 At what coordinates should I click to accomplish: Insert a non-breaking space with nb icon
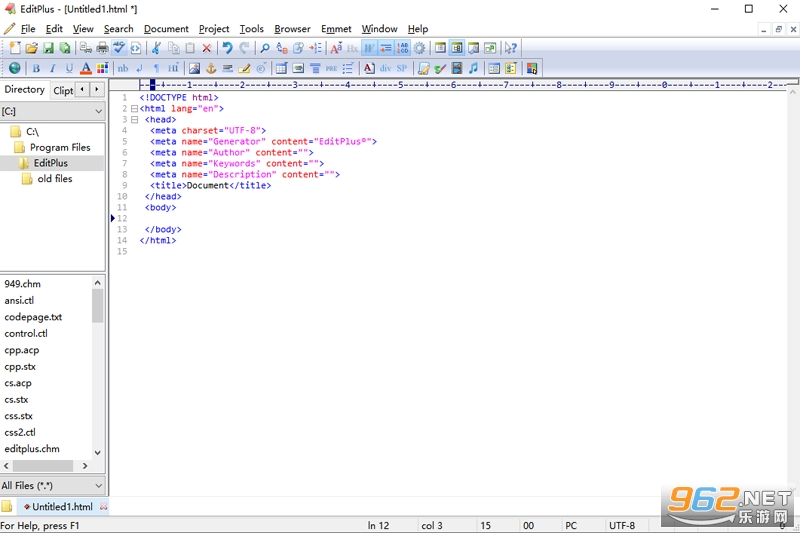click(x=123, y=68)
